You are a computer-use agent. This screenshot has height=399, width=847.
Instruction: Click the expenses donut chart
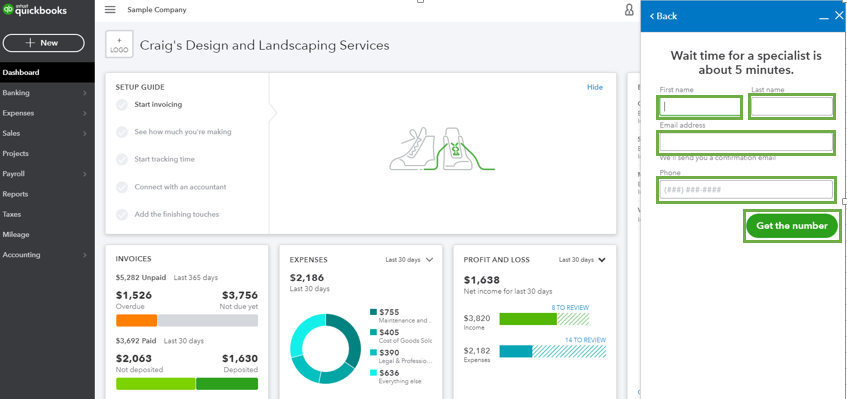tap(325, 348)
